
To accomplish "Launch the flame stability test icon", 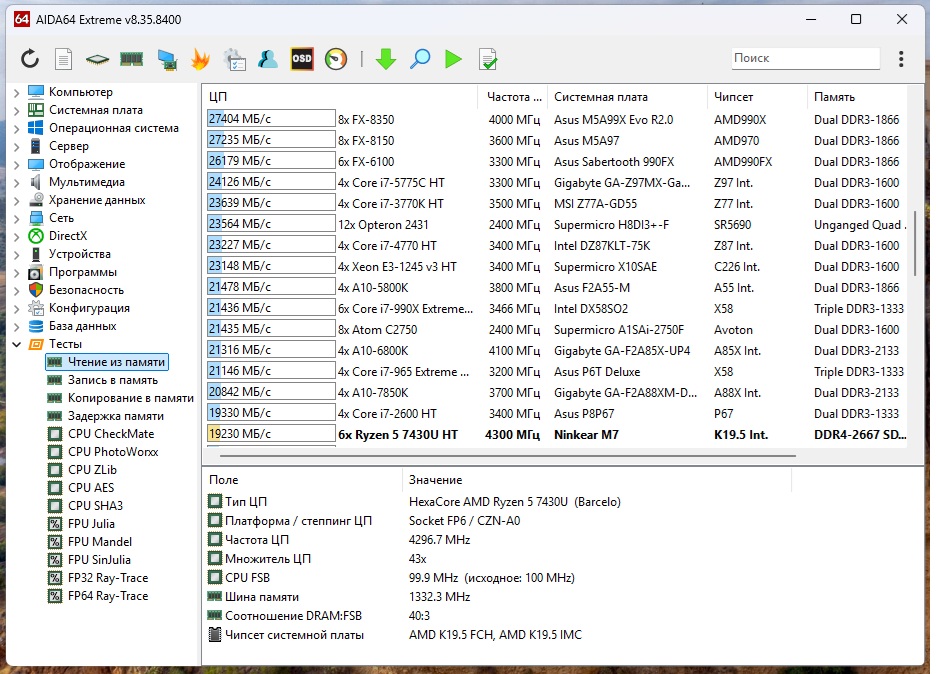I will coord(201,59).
